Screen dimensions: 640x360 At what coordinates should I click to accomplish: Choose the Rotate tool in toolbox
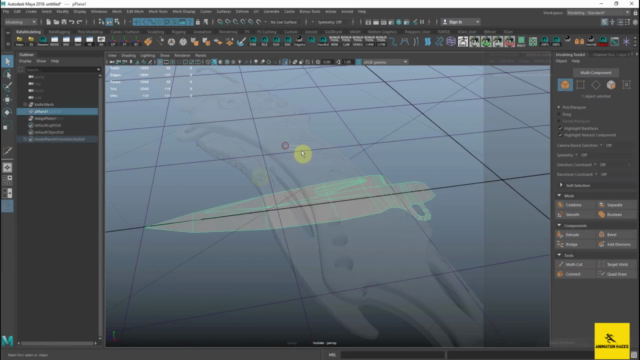(x=7, y=112)
